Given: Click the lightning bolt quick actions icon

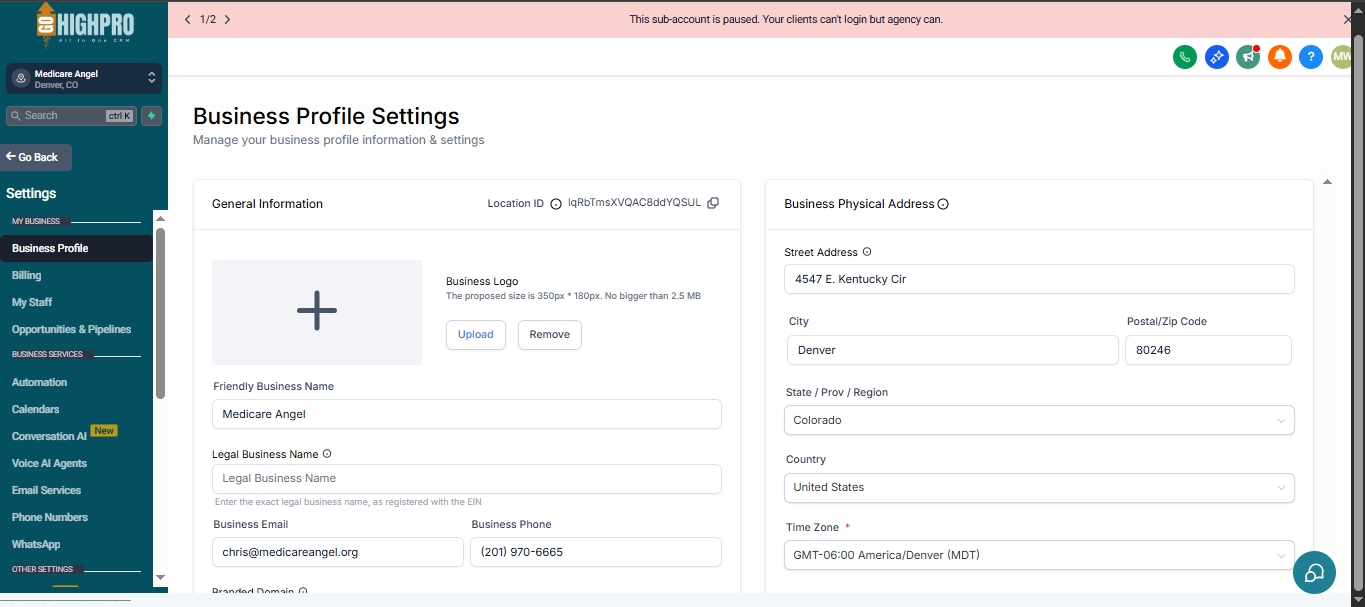Looking at the screenshot, I should [151, 116].
